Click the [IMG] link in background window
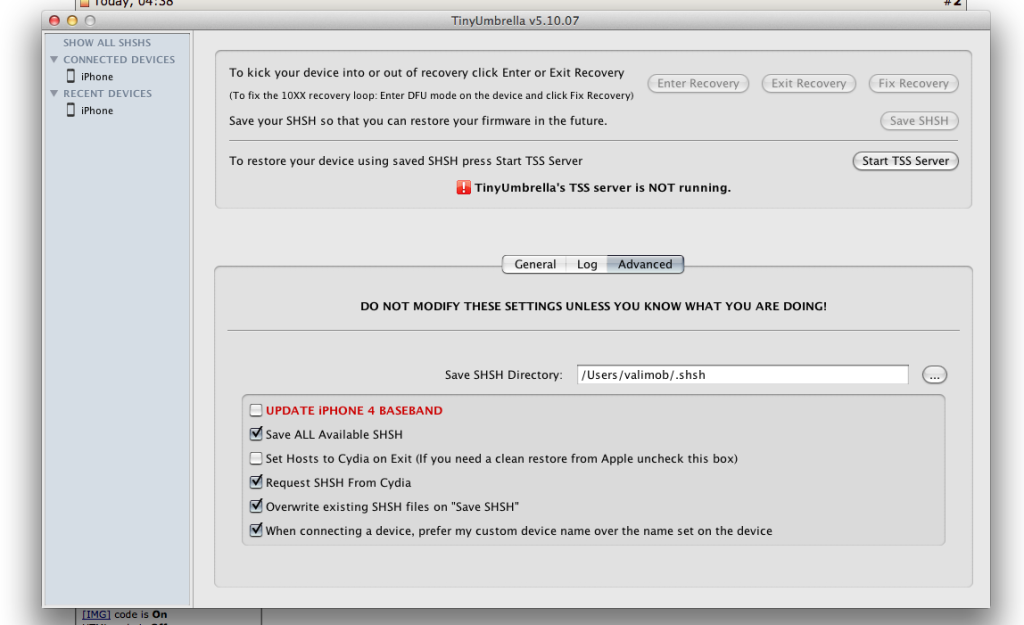 pos(96,615)
